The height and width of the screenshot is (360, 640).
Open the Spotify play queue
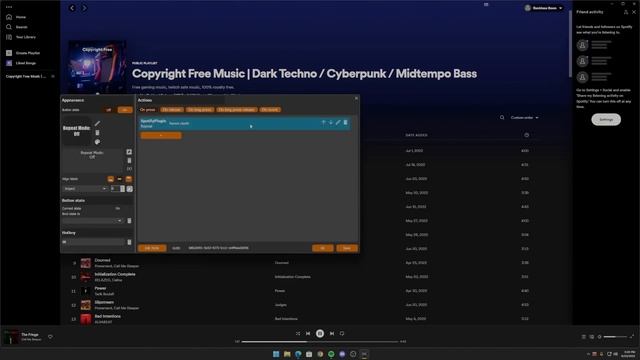(584, 337)
